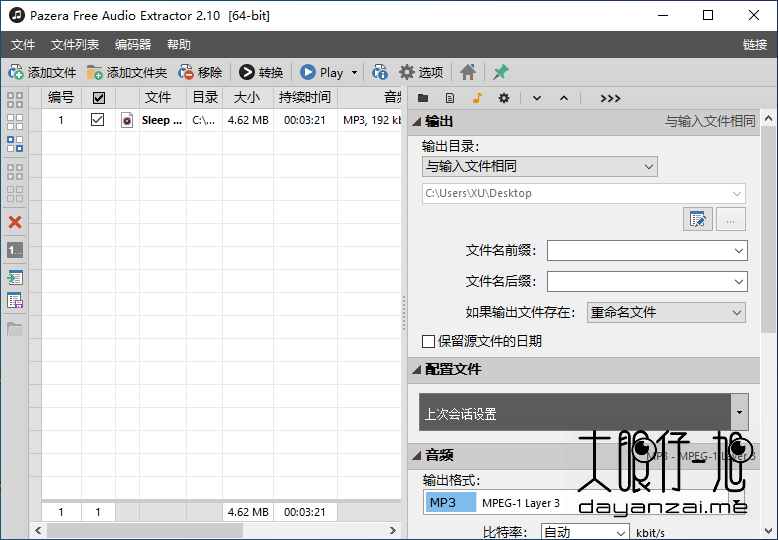Click the check-all grid icon at sidebar top
778x540 pixels.
pos(15,100)
